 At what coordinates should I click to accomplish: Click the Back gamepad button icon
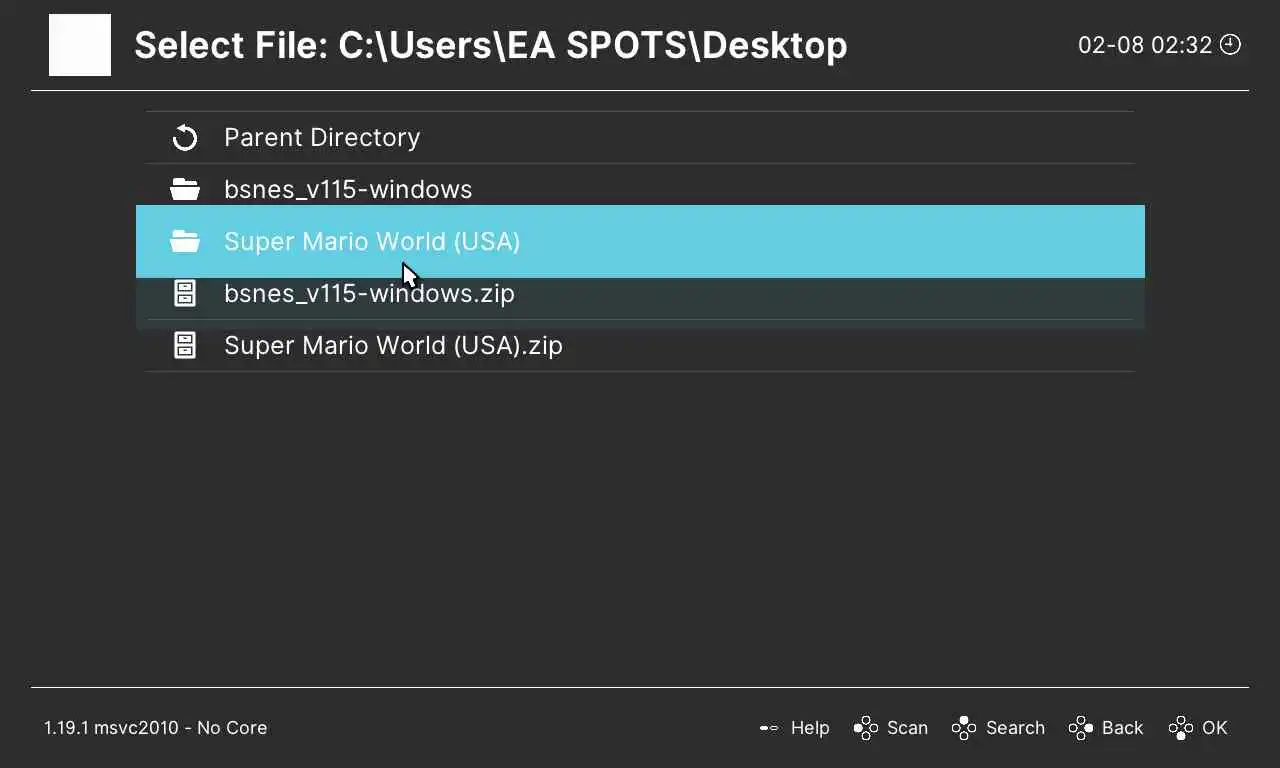click(1080, 728)
